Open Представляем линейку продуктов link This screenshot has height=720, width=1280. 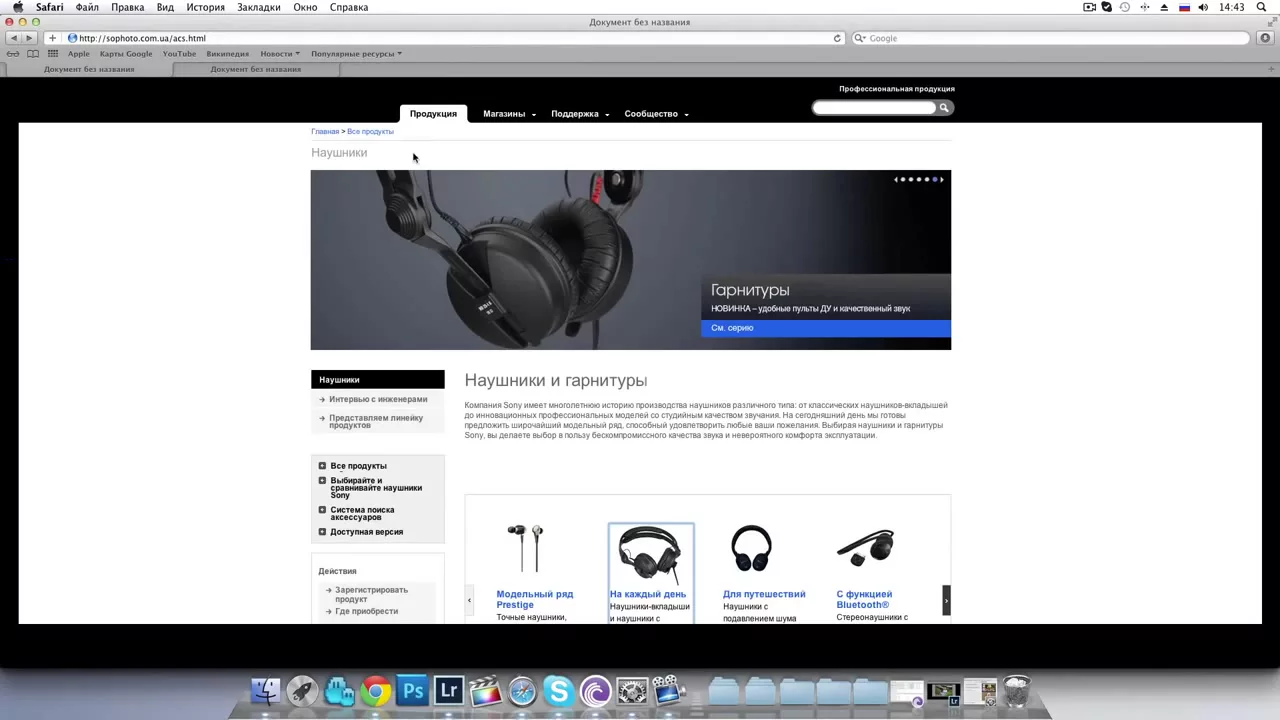(x=376, y=422)
